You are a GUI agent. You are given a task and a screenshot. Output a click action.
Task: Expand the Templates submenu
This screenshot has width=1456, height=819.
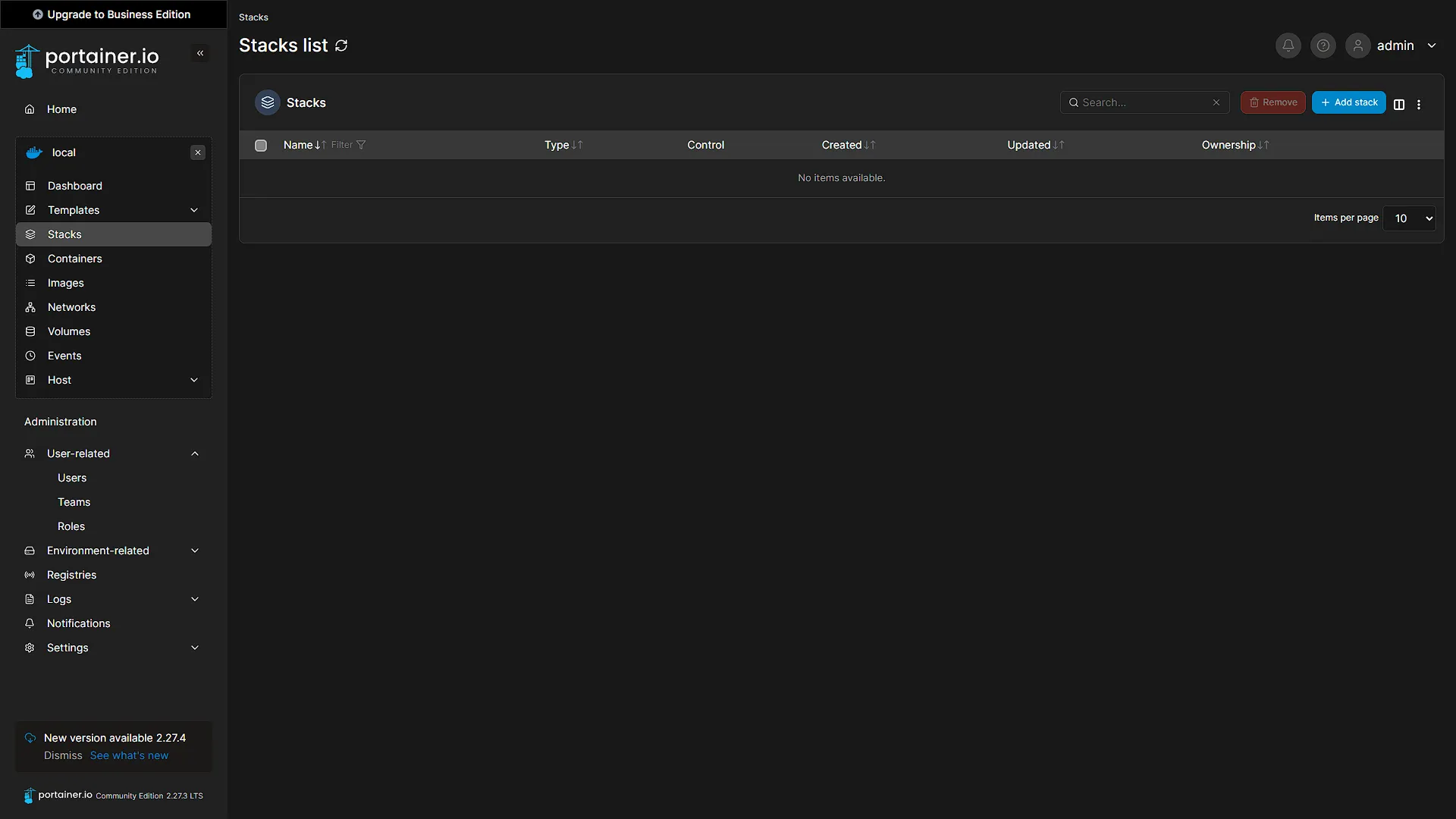(x=194, y=210)
